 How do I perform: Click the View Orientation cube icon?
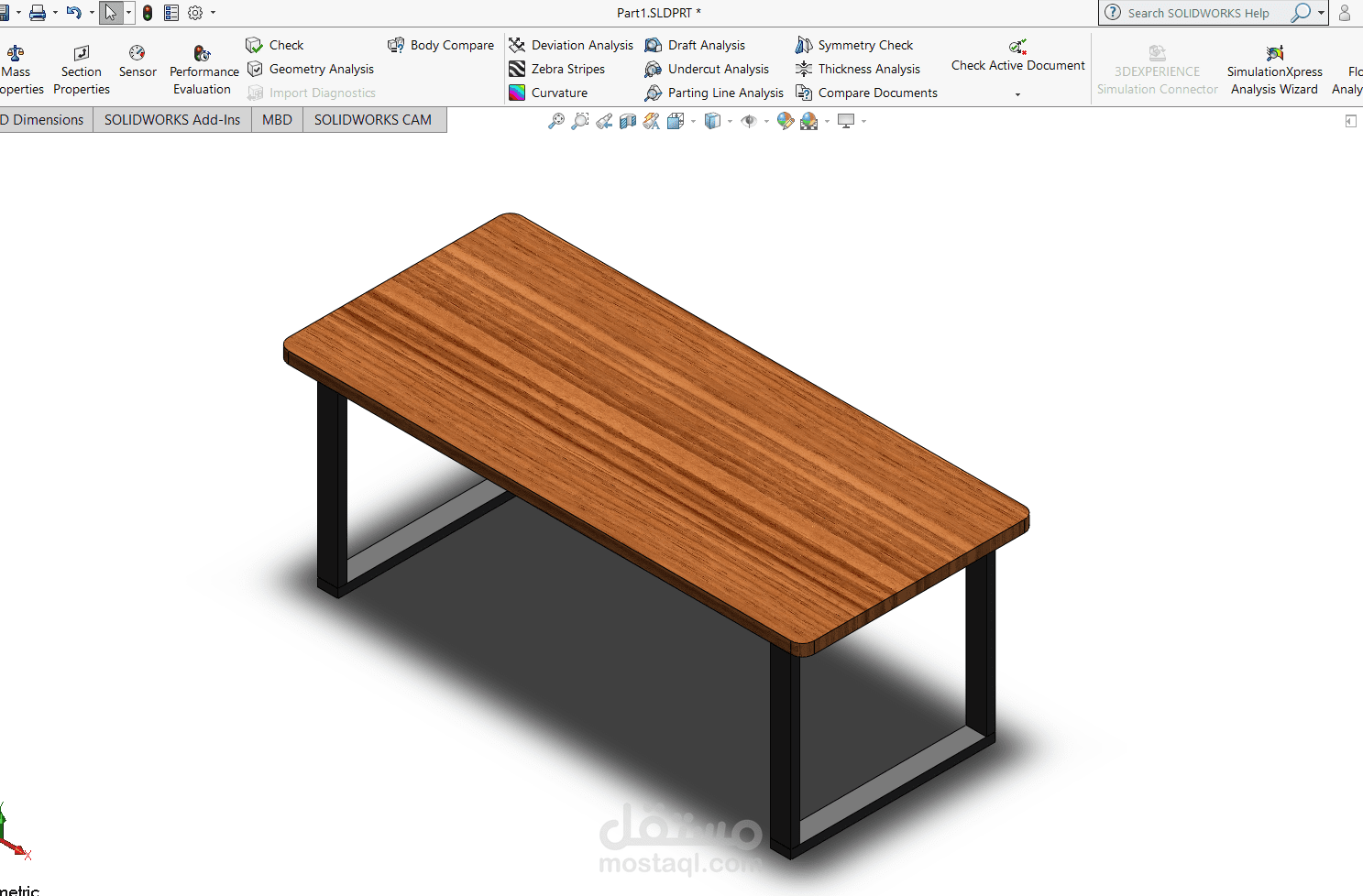[676, 121]
